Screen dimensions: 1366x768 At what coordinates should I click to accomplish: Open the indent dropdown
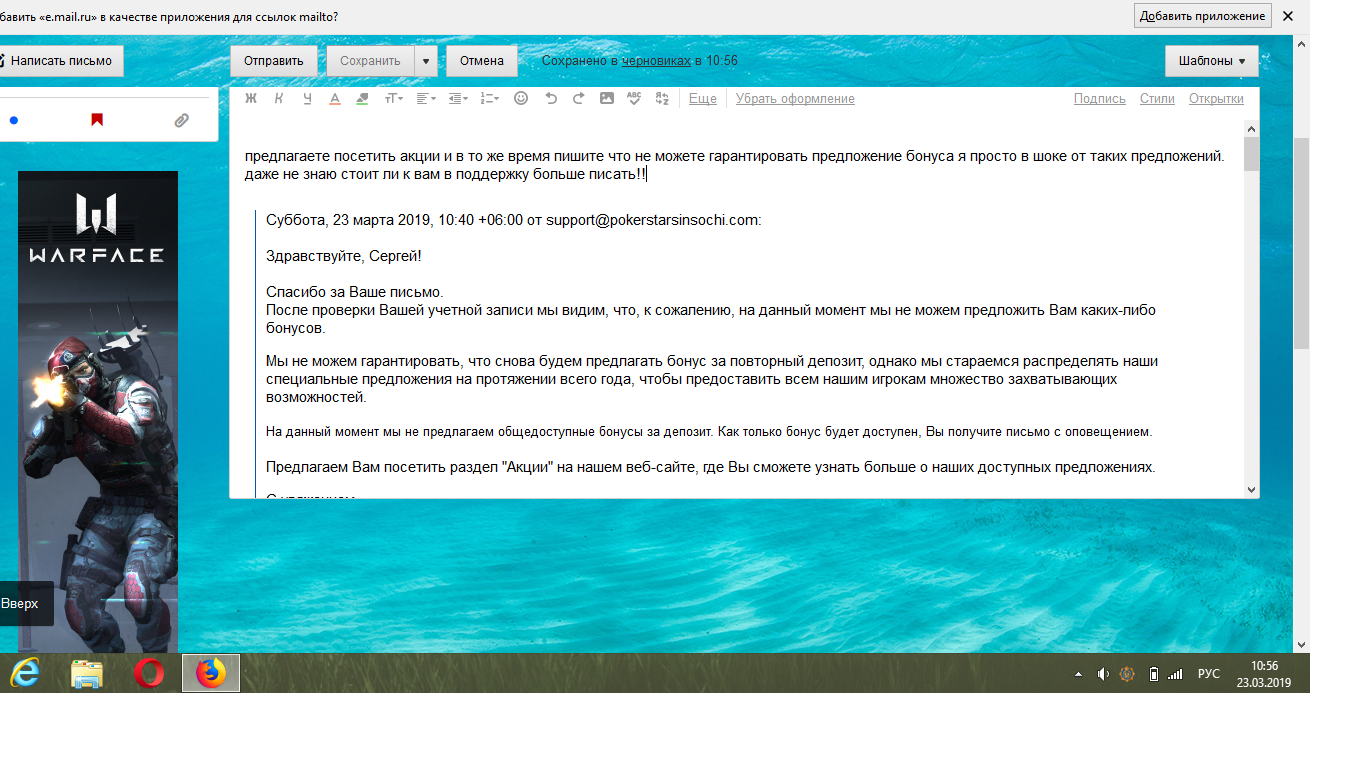pyautogui.click(x=458, y=99)
